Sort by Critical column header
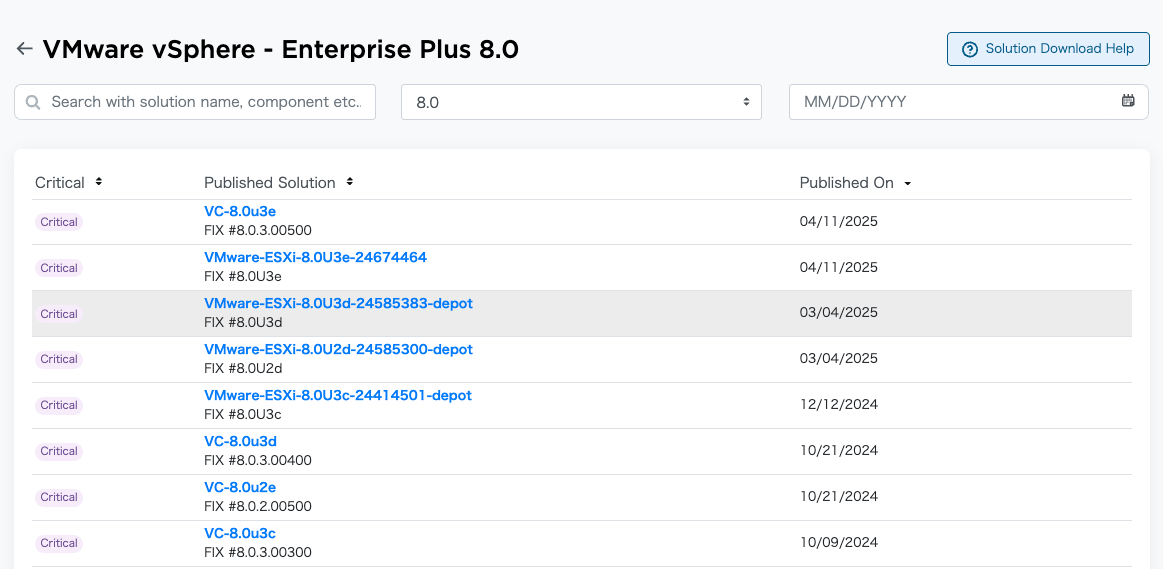1163x569 pixels. point(60,183)
